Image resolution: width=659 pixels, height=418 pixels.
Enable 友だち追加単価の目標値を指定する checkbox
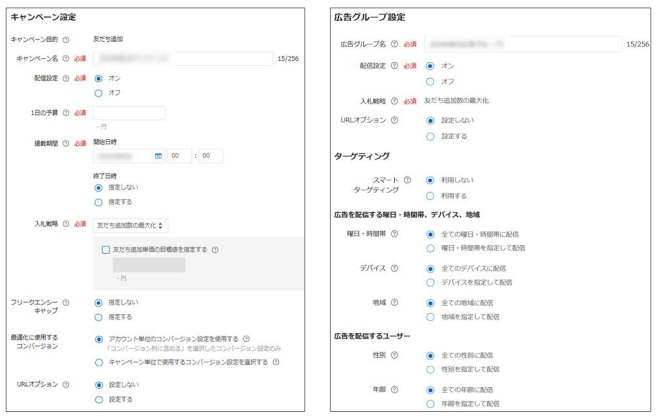[106, 250]
